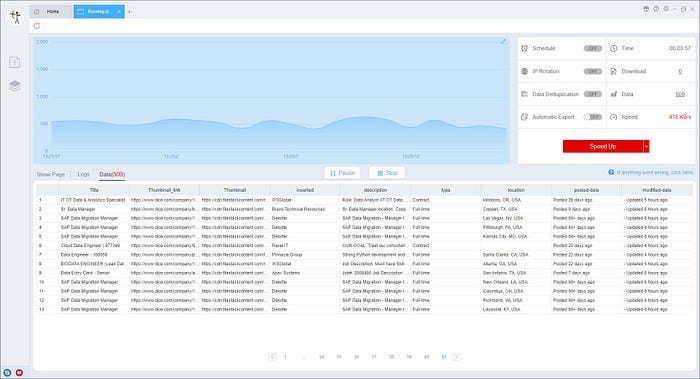Image resolution: width=700 pixels, height=379 pixels.
Task: Switch to the Logs tab
Action: point(83,174)
